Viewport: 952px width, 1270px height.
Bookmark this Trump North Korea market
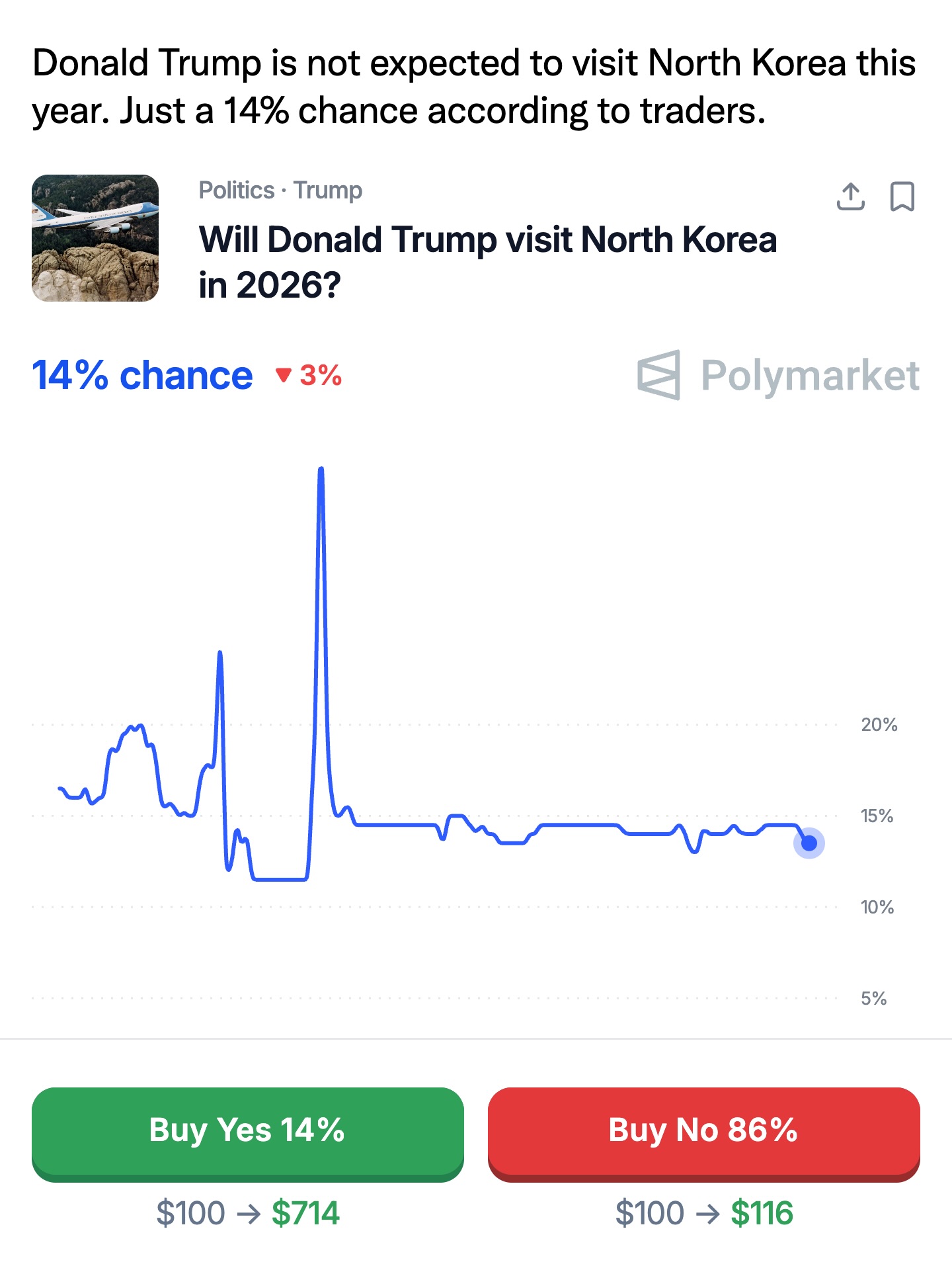pyautogui.click(x=902, y=196)
